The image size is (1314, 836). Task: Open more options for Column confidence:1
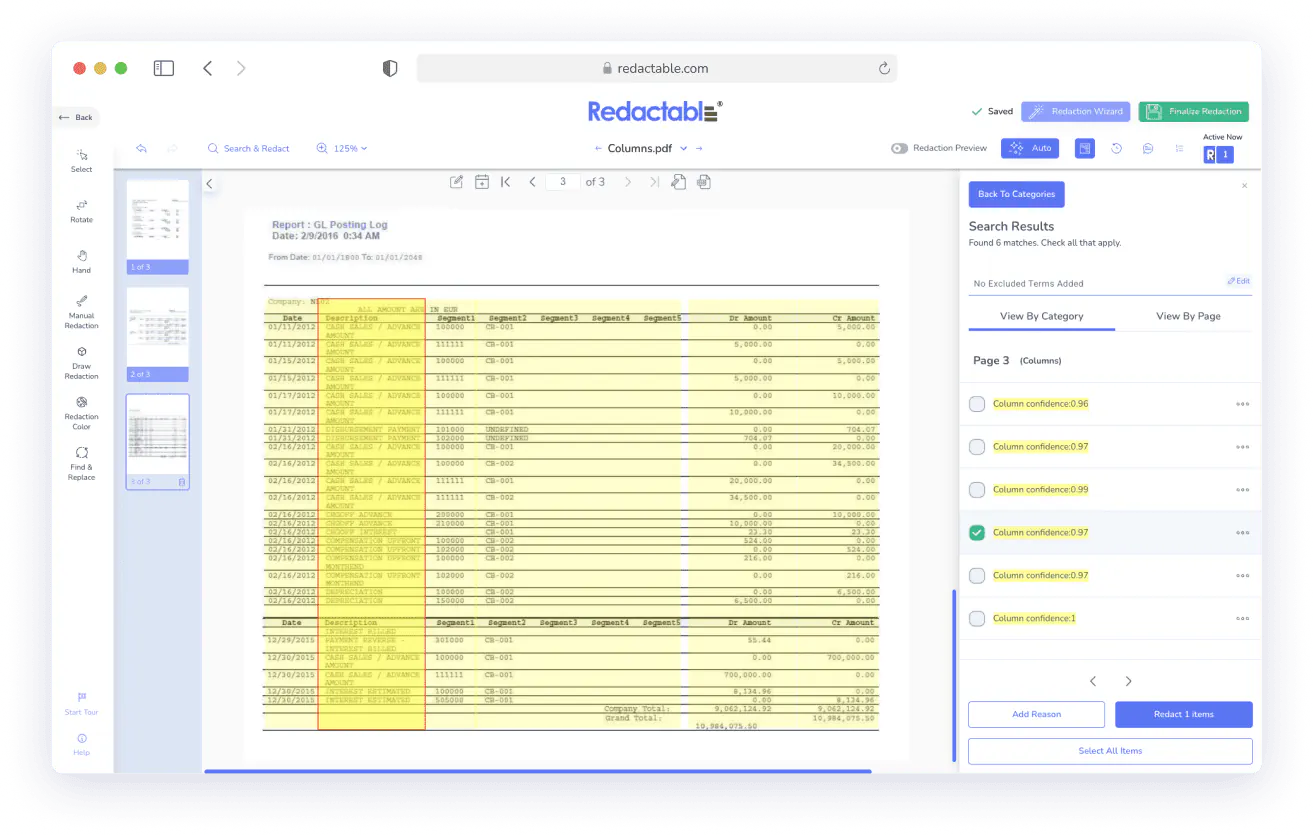(1242, 618)
